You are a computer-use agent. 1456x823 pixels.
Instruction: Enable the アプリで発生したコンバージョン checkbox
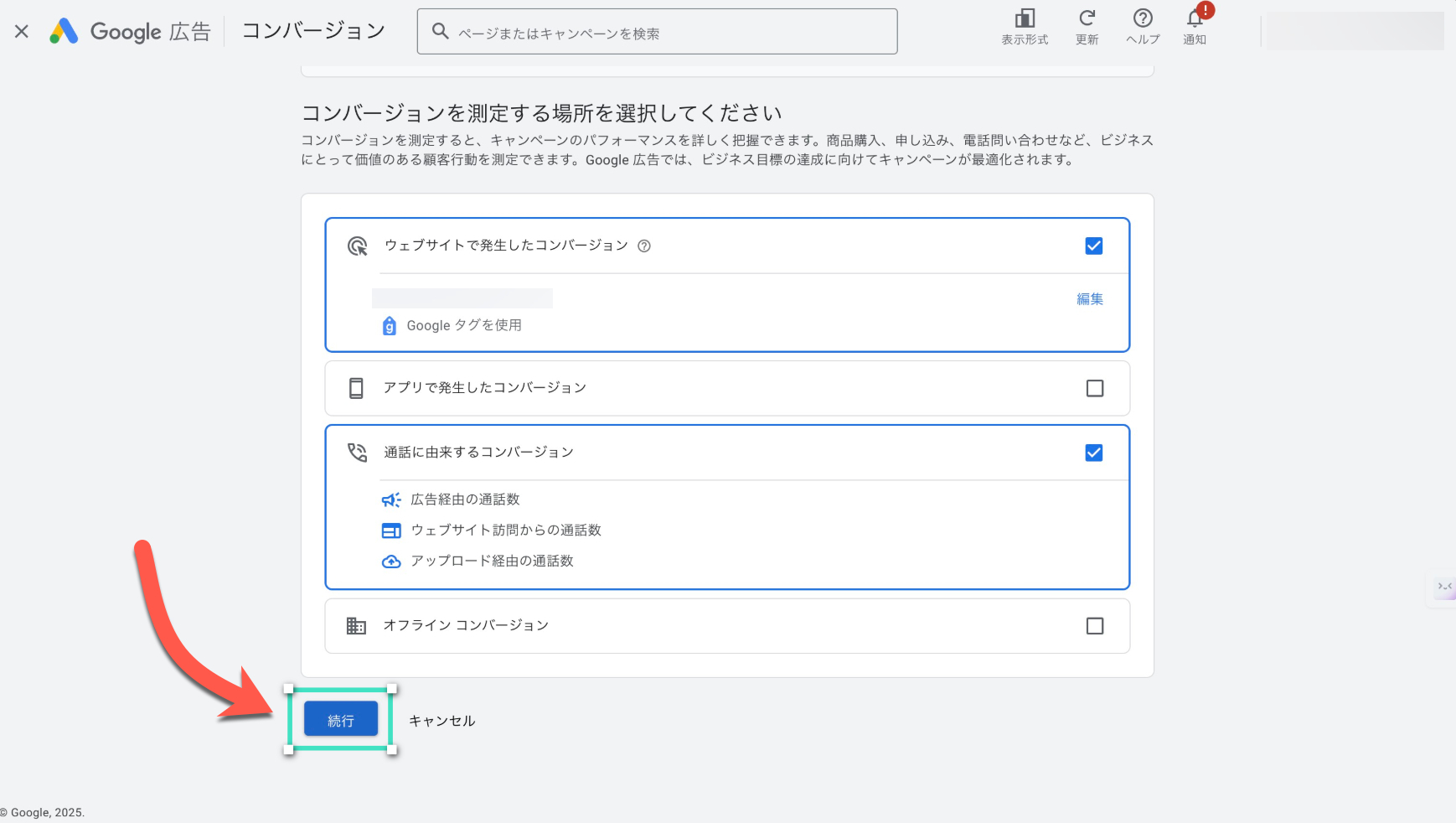coord(1094,388)
